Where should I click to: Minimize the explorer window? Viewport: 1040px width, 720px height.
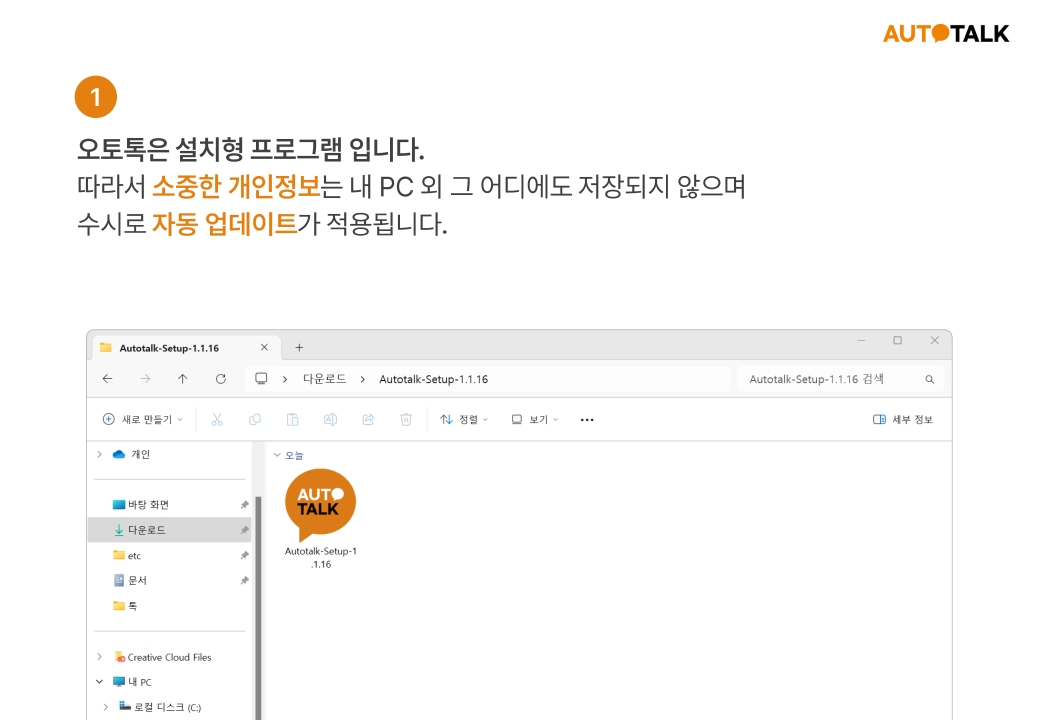861,340
